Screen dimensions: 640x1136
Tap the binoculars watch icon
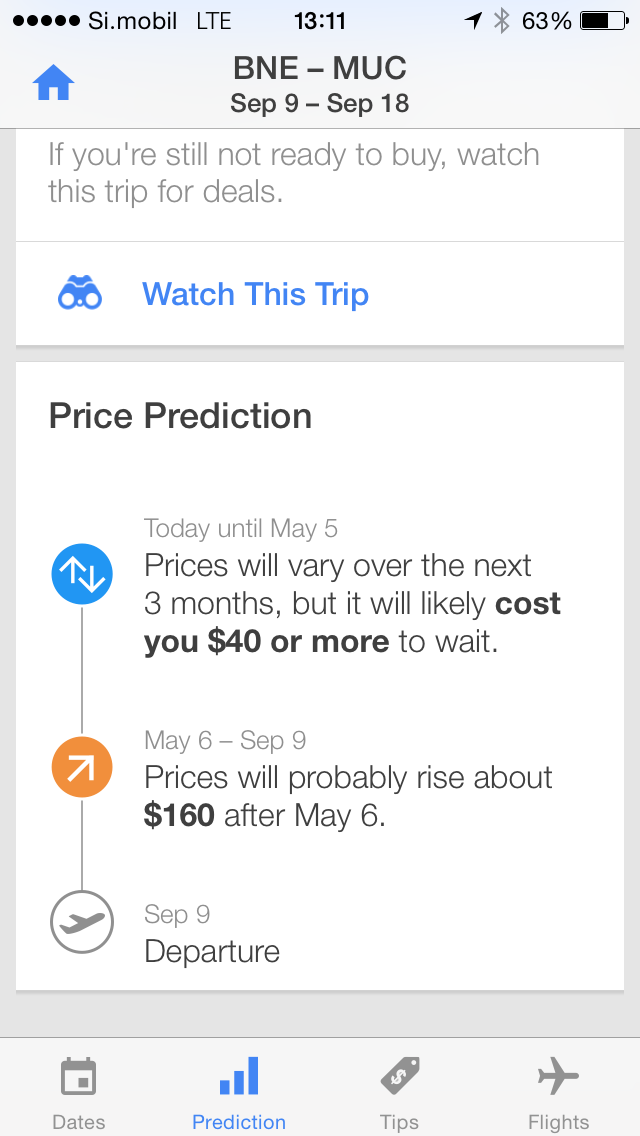(80, 294)
